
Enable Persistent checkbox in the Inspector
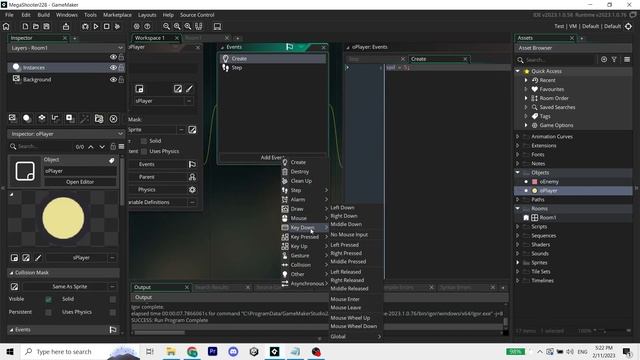pyautogui.click(x=48, y=312)
